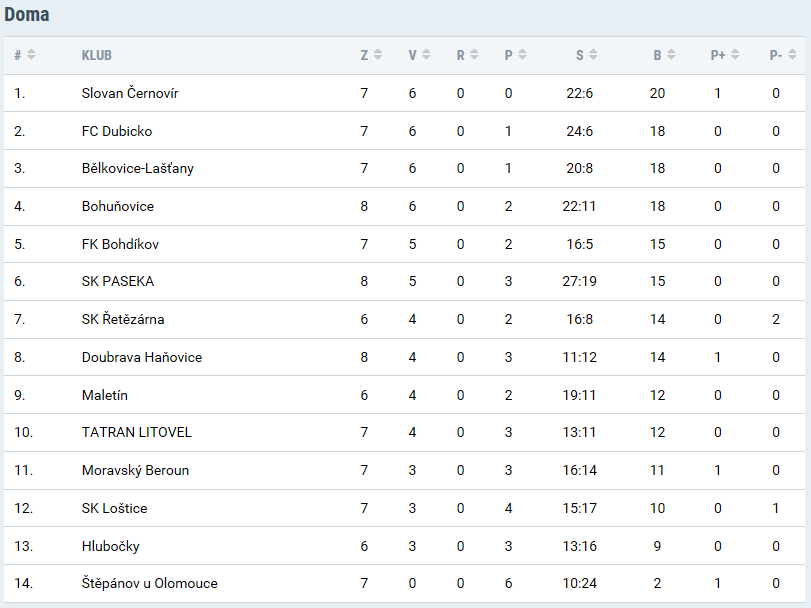Sort by P+ column arrows

[735, 54]
